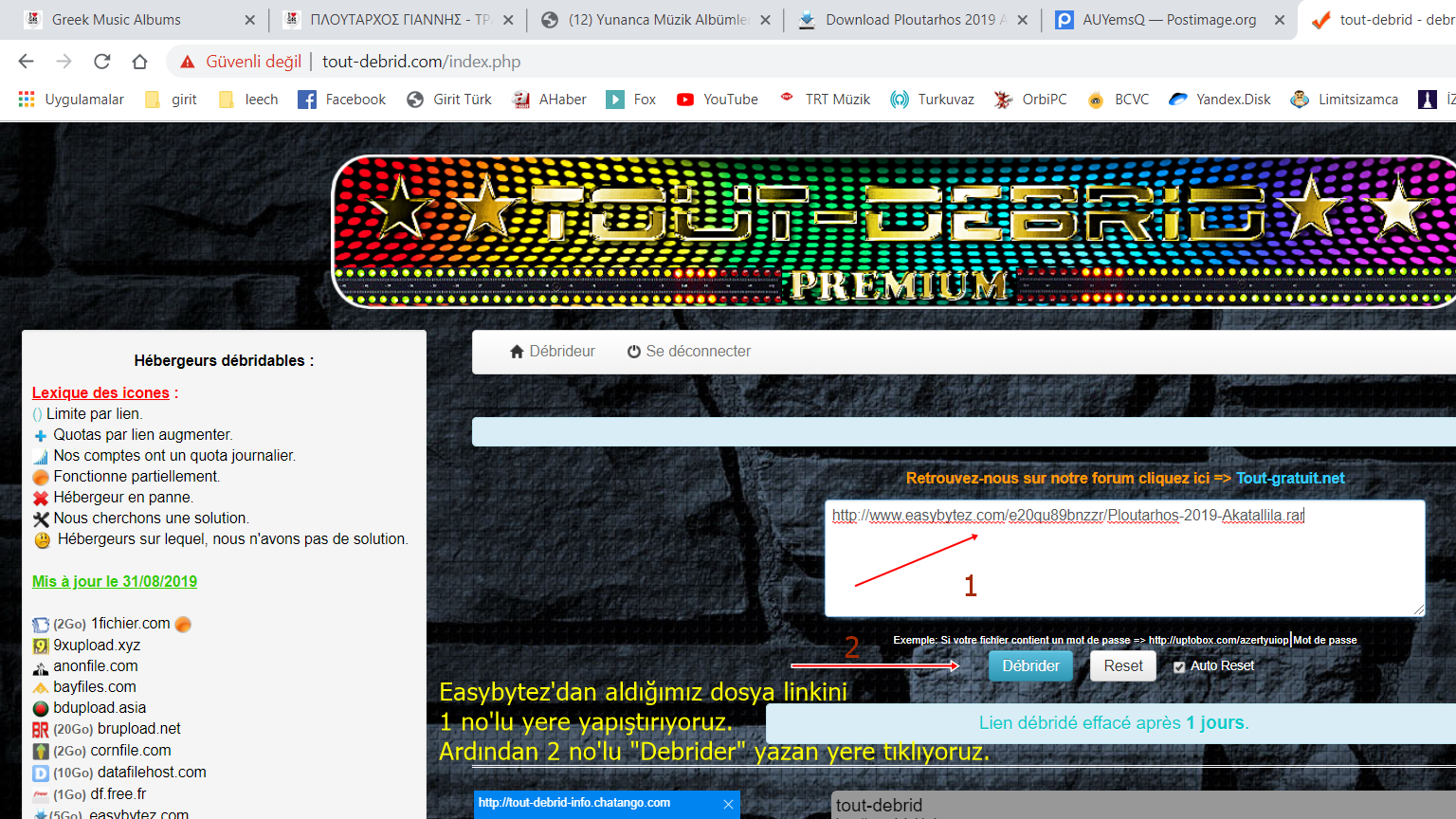Click the cornfile.com host entry
The width and height of the screenshot is (1456, 819).
(131, 751)
